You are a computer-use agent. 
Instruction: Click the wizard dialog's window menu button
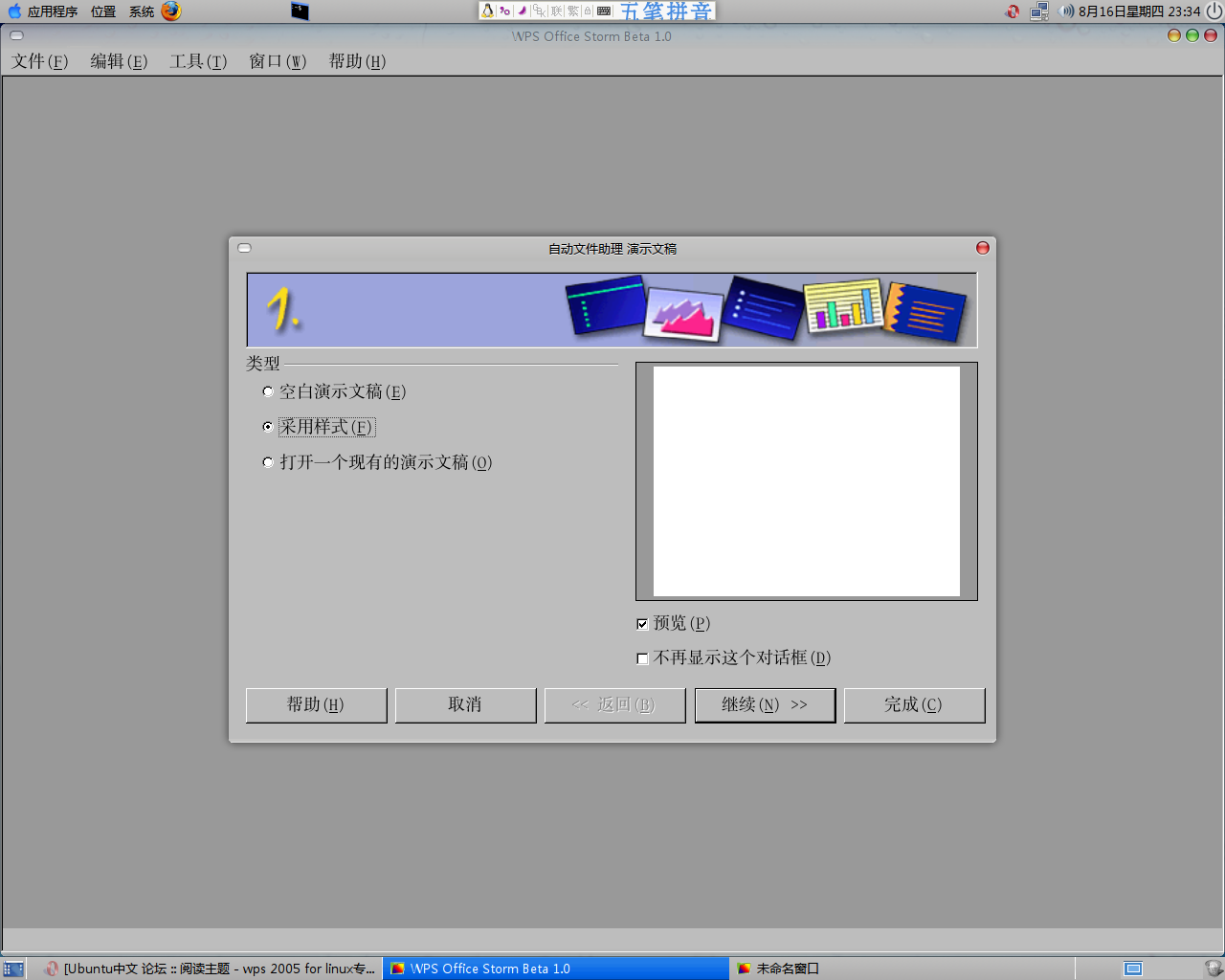(x=244, y=248)
